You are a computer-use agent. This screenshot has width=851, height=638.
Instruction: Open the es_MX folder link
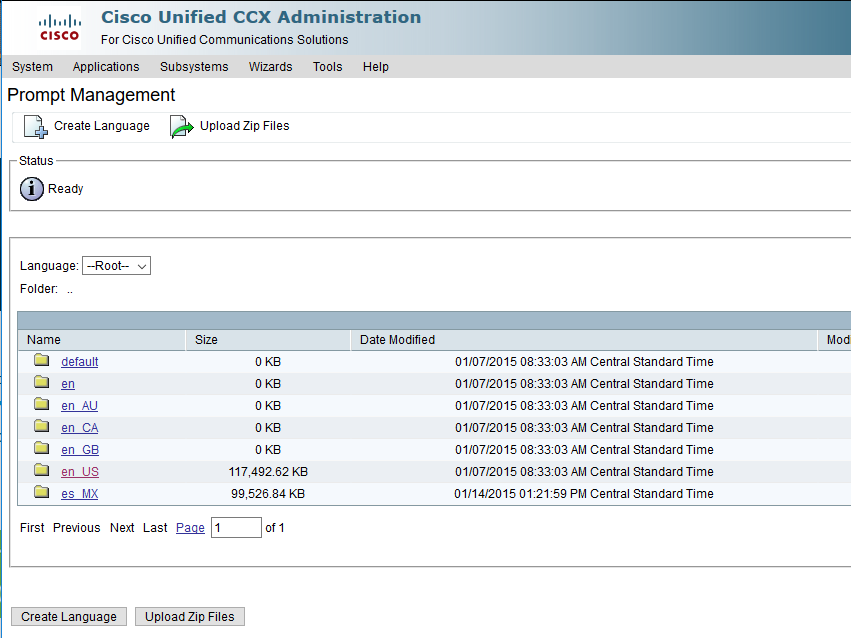tap(79, 494)
